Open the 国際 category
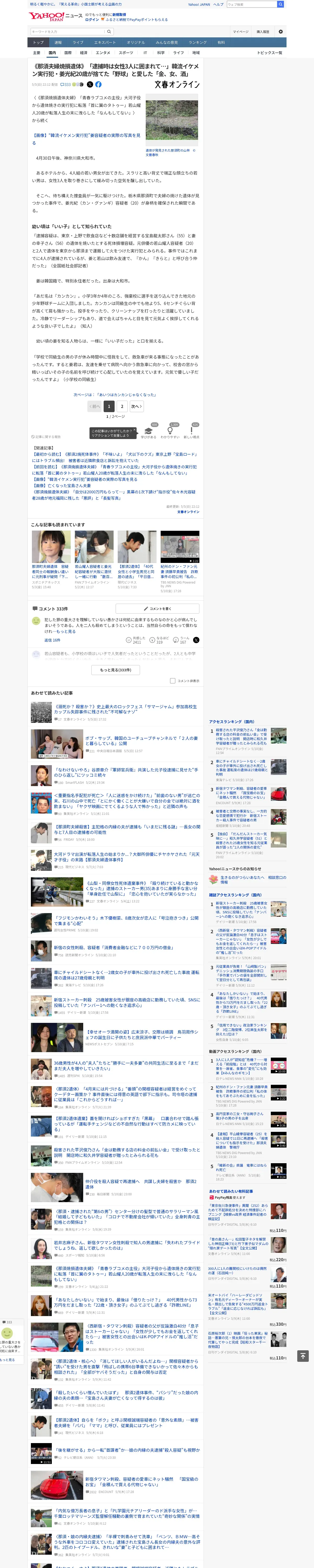The image size is (314, 1568). coord(68,53)
